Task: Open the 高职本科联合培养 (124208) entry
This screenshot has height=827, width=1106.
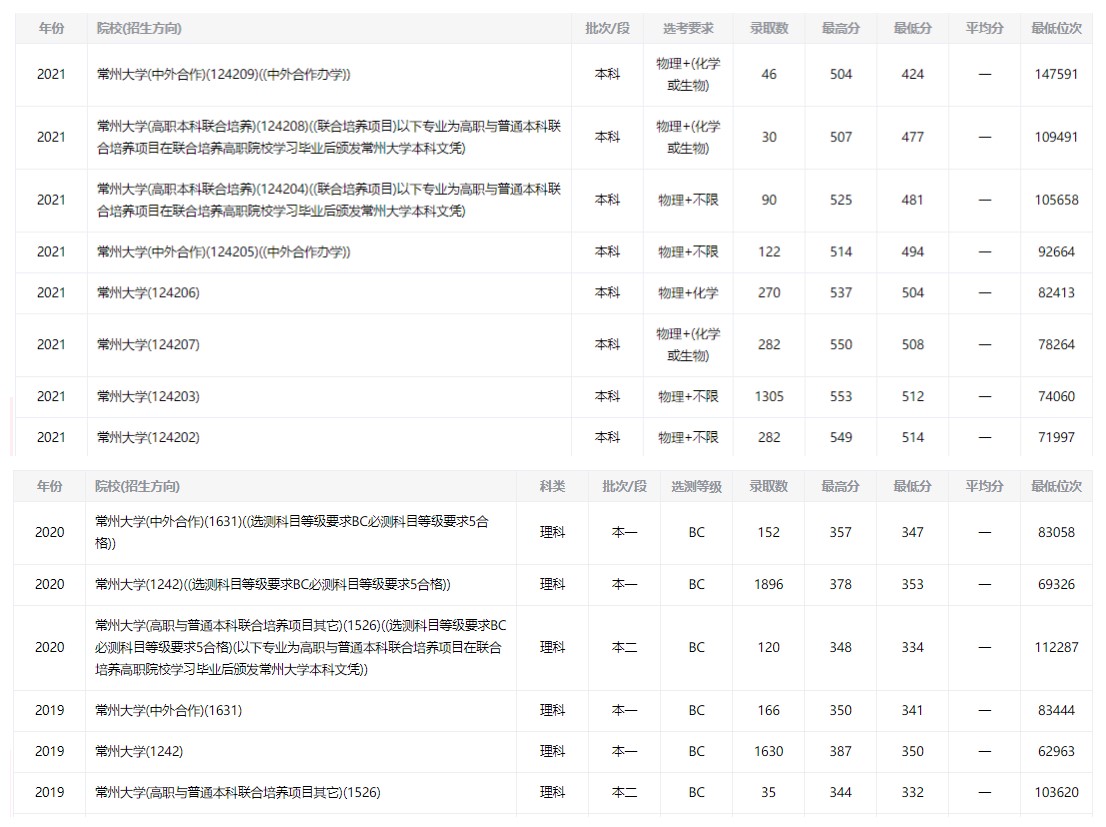Action: (x=328, y=137)
